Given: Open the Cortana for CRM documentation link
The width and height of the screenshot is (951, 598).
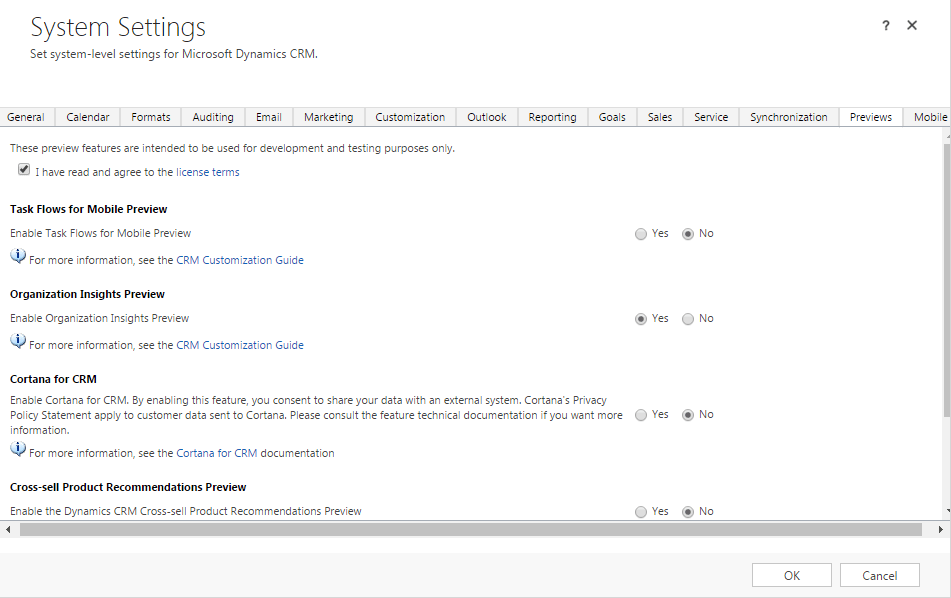Looking at the screenshot, I should pyautogui.click(x=217, y=453).
